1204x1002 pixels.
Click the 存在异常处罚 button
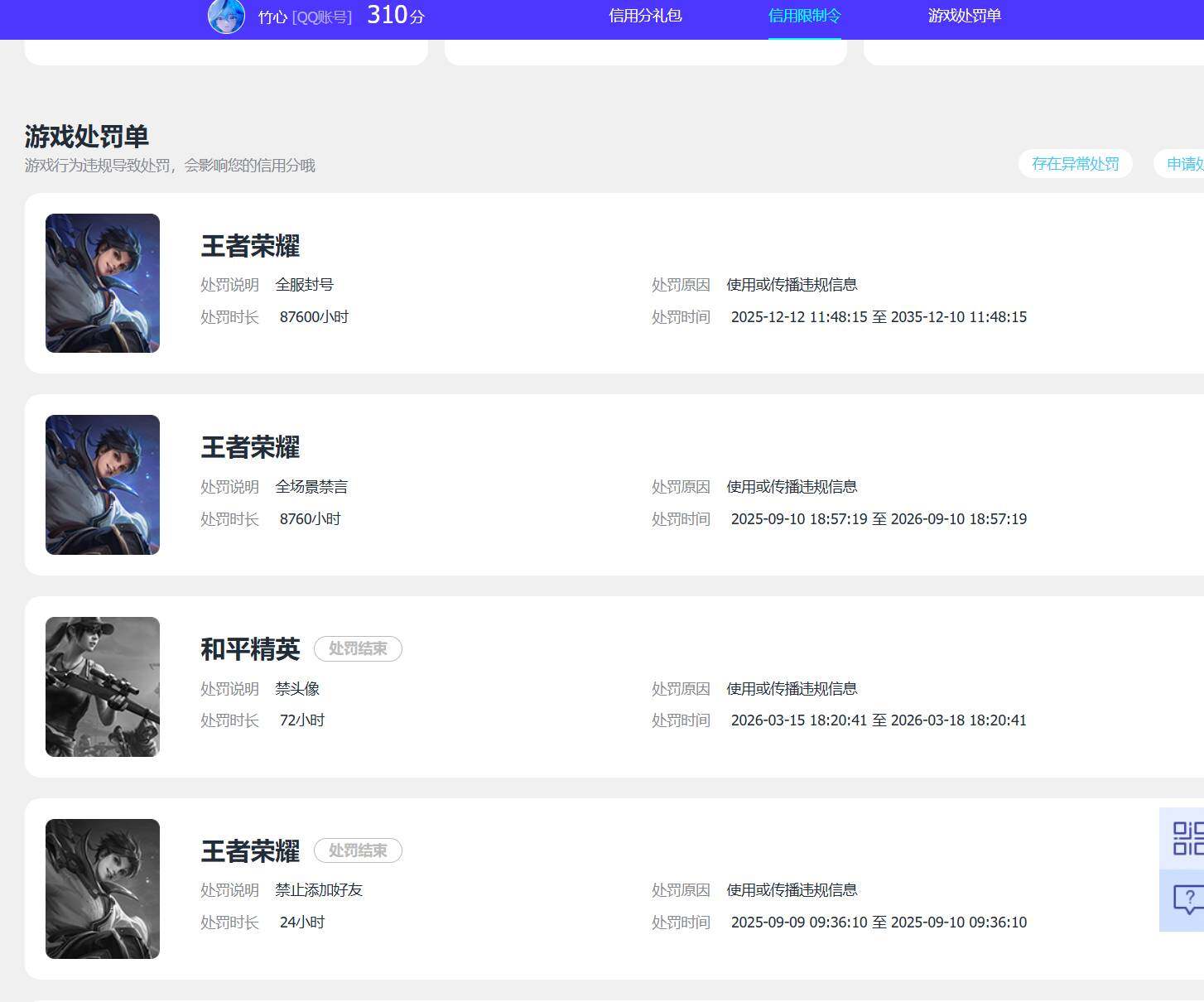(1075, 164)
